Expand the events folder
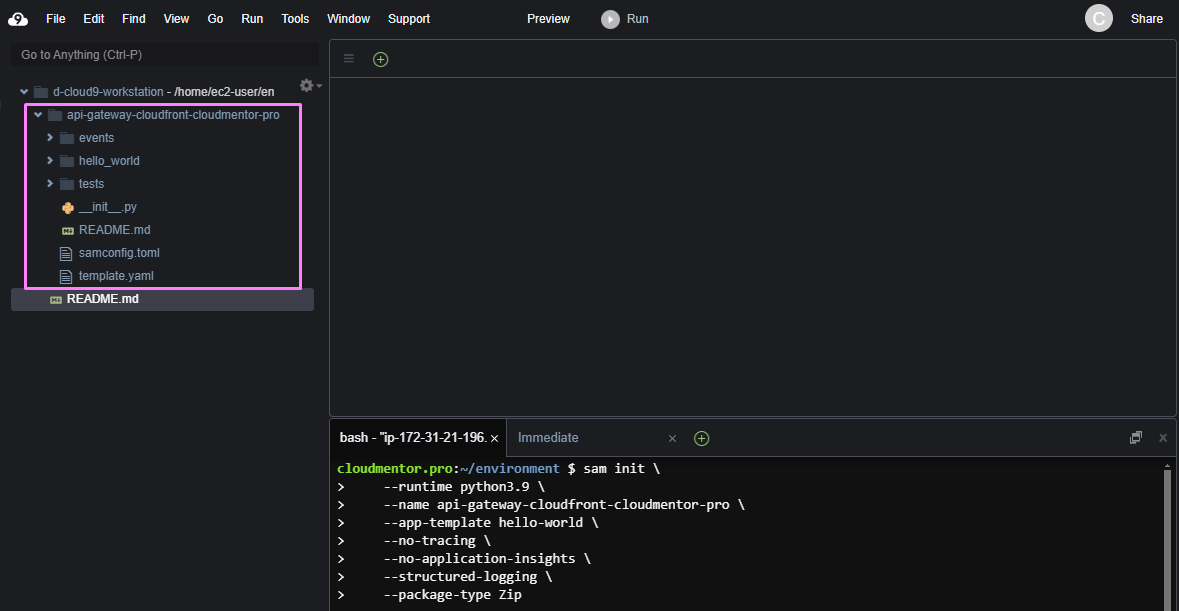1179x611 pixels. point(50,137)
